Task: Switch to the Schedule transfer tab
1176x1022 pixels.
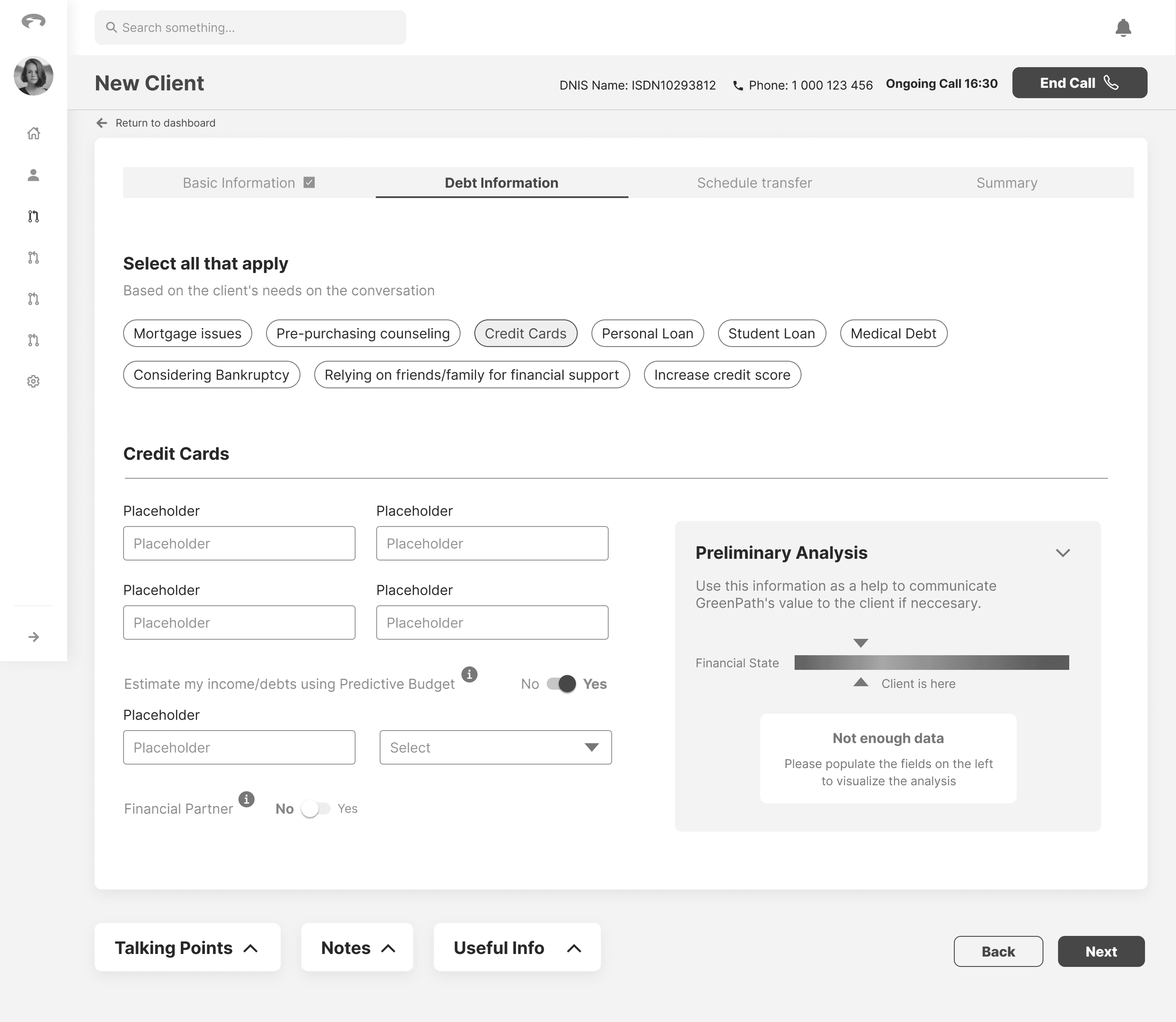Action: coord(754,183)
